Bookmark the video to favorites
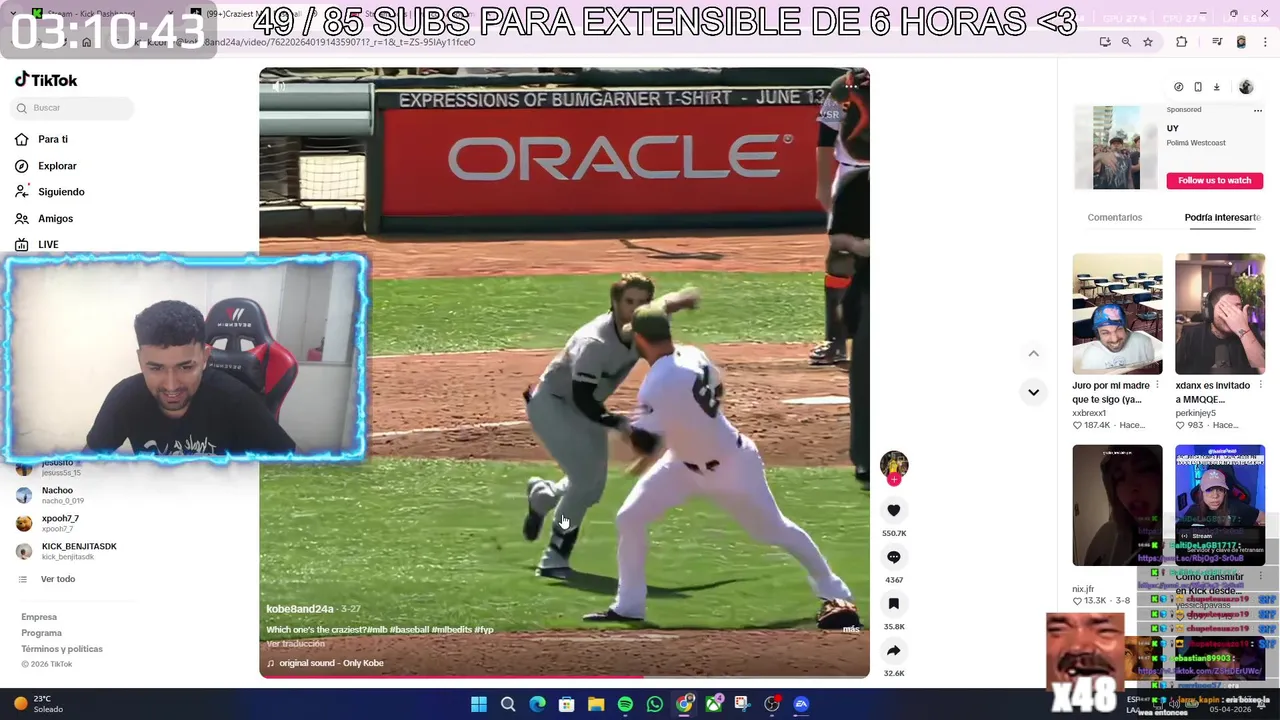 [894, 604]
